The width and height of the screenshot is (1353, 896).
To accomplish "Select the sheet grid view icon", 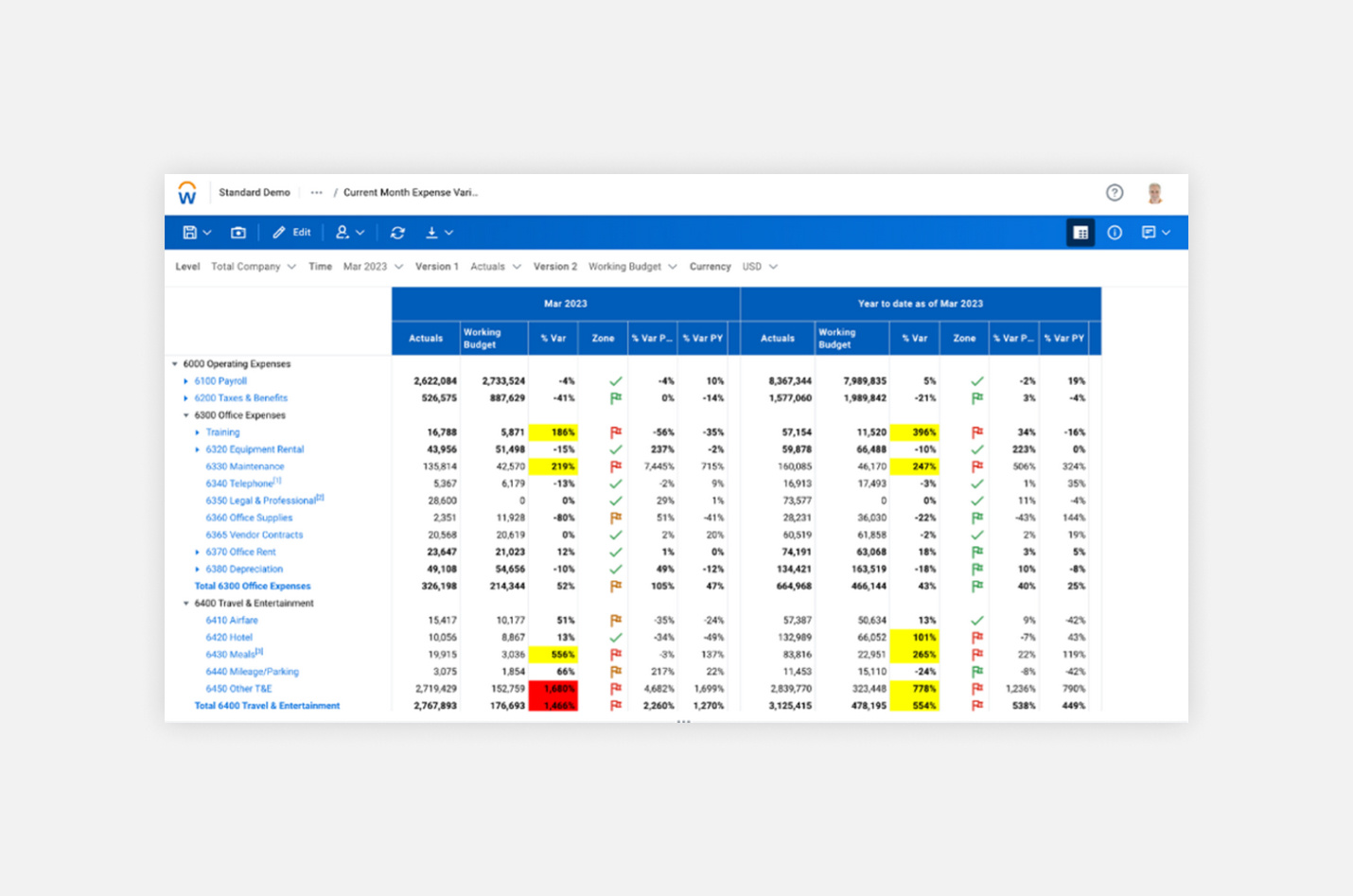I will coord(1080,232).
